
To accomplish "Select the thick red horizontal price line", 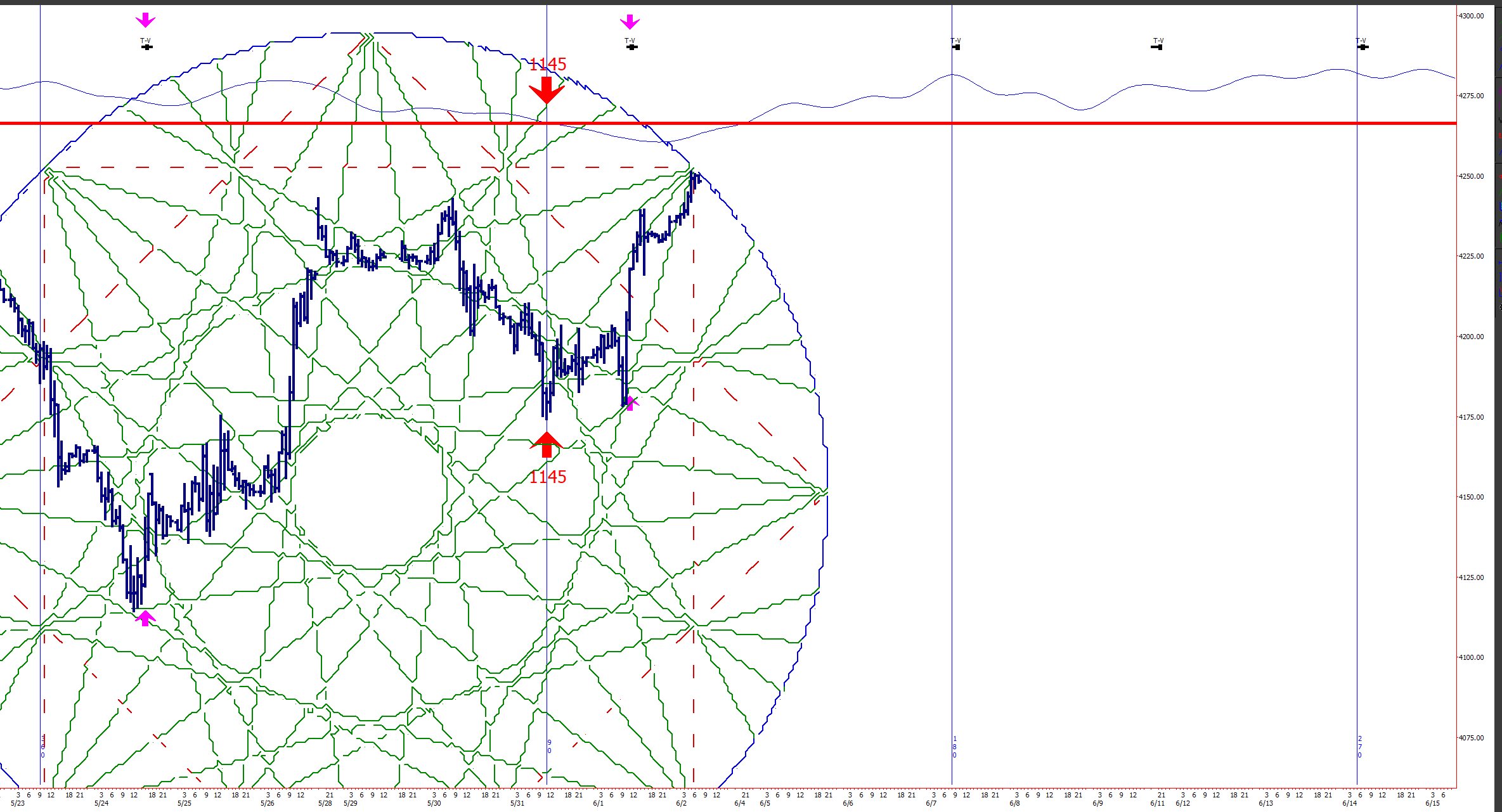I will (x=728, y=123).
